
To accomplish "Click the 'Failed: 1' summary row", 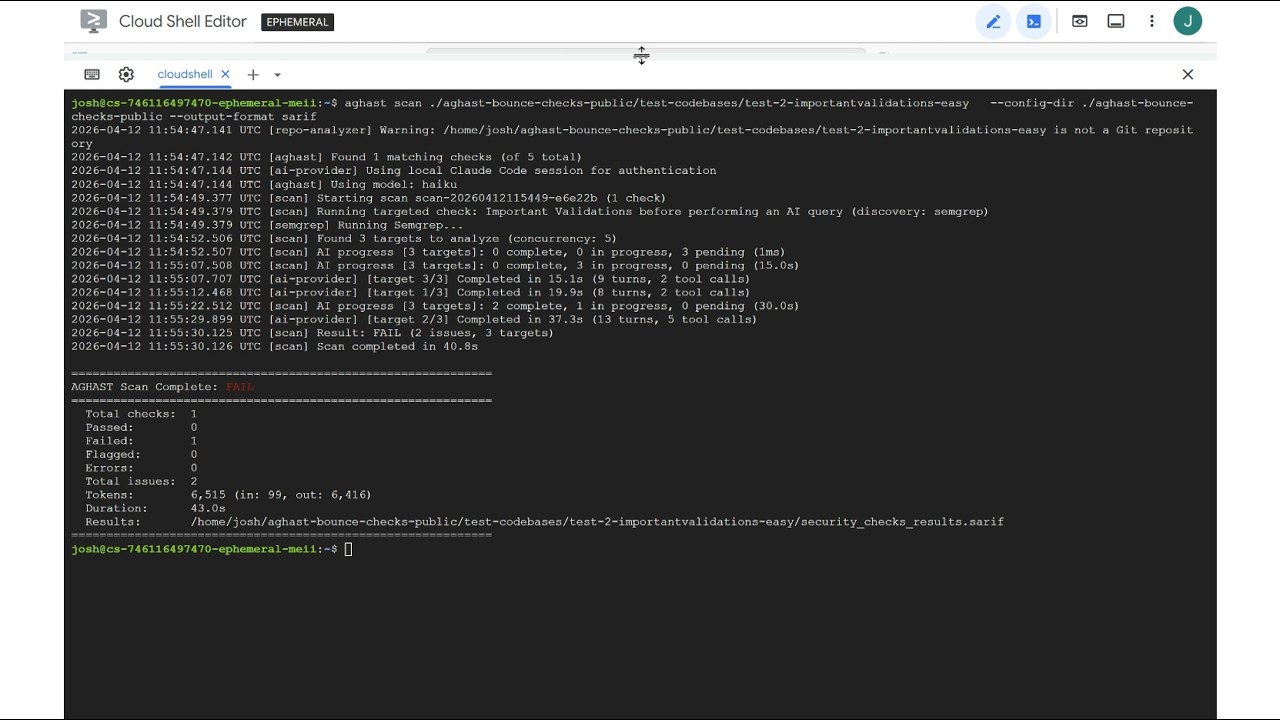I will pos(141,441).
